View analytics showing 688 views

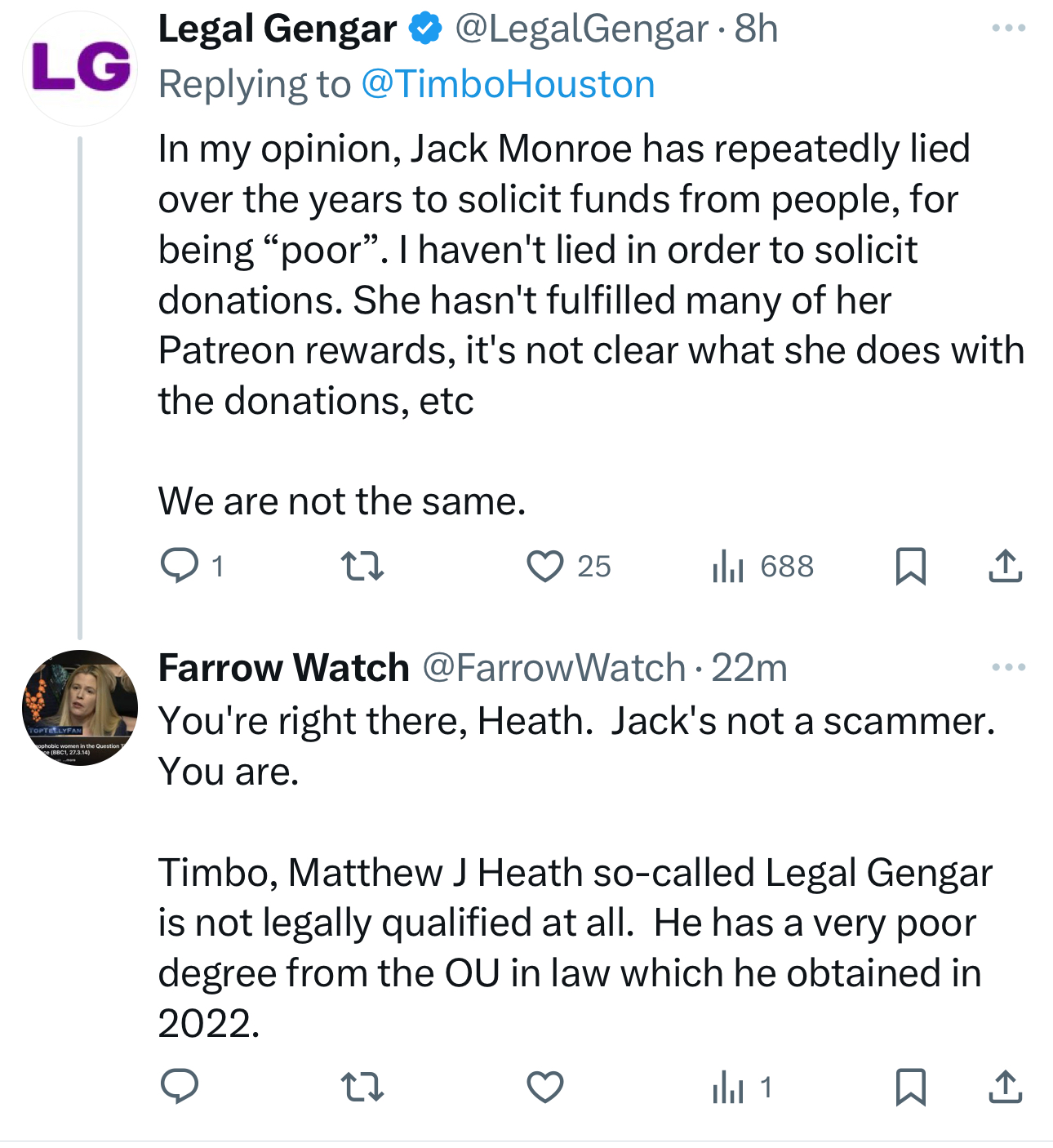tap(728, 565)
